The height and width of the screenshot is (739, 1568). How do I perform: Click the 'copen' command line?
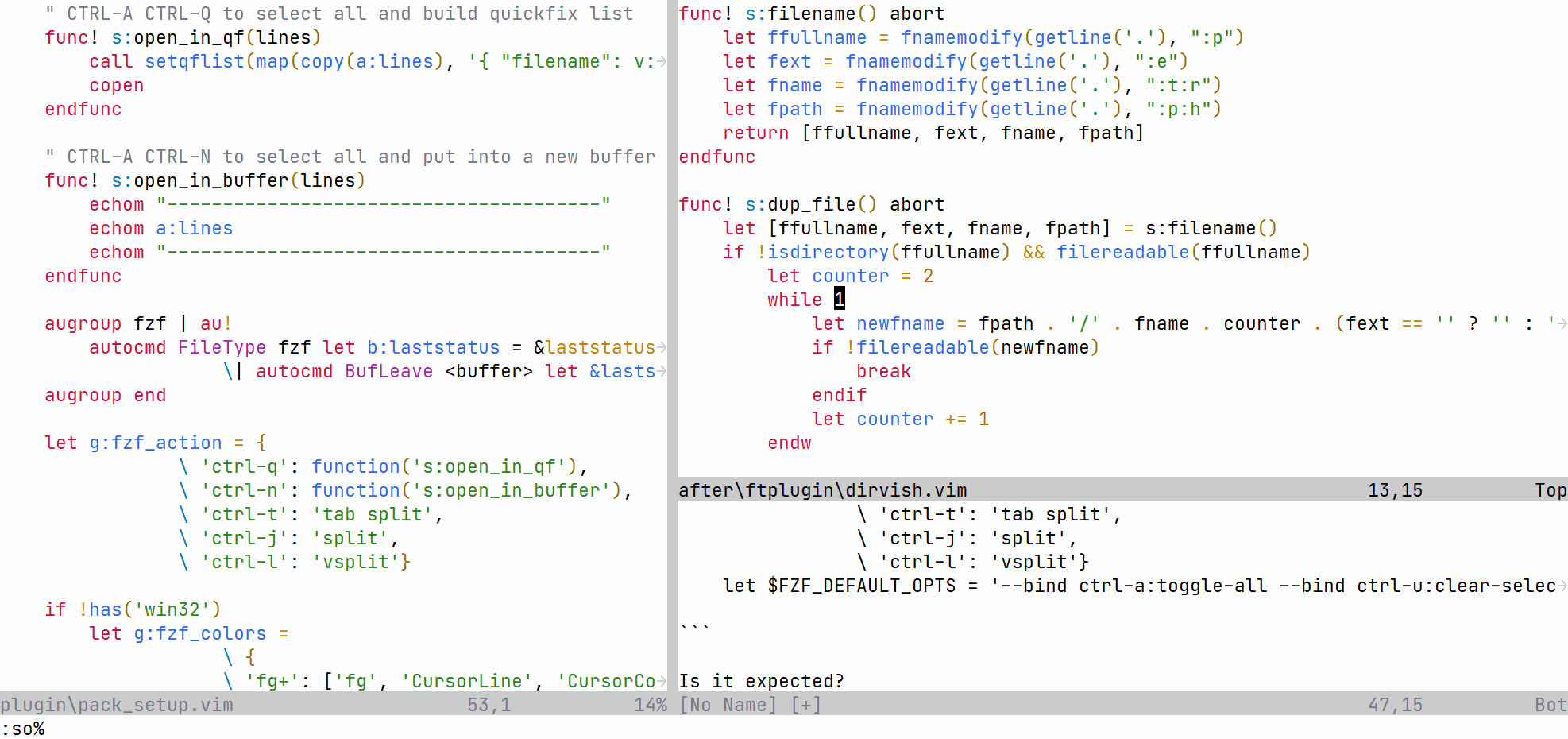point(117,85)
